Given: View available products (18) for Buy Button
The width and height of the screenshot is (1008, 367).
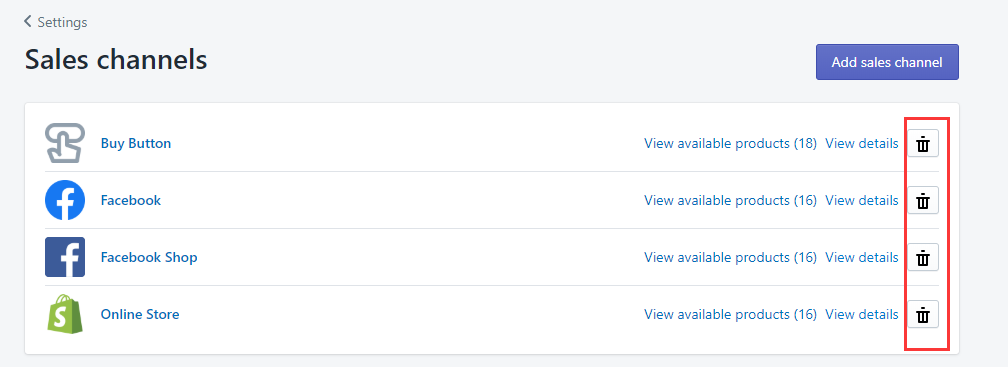Looking at the screenshot, I should click(730, 143).
